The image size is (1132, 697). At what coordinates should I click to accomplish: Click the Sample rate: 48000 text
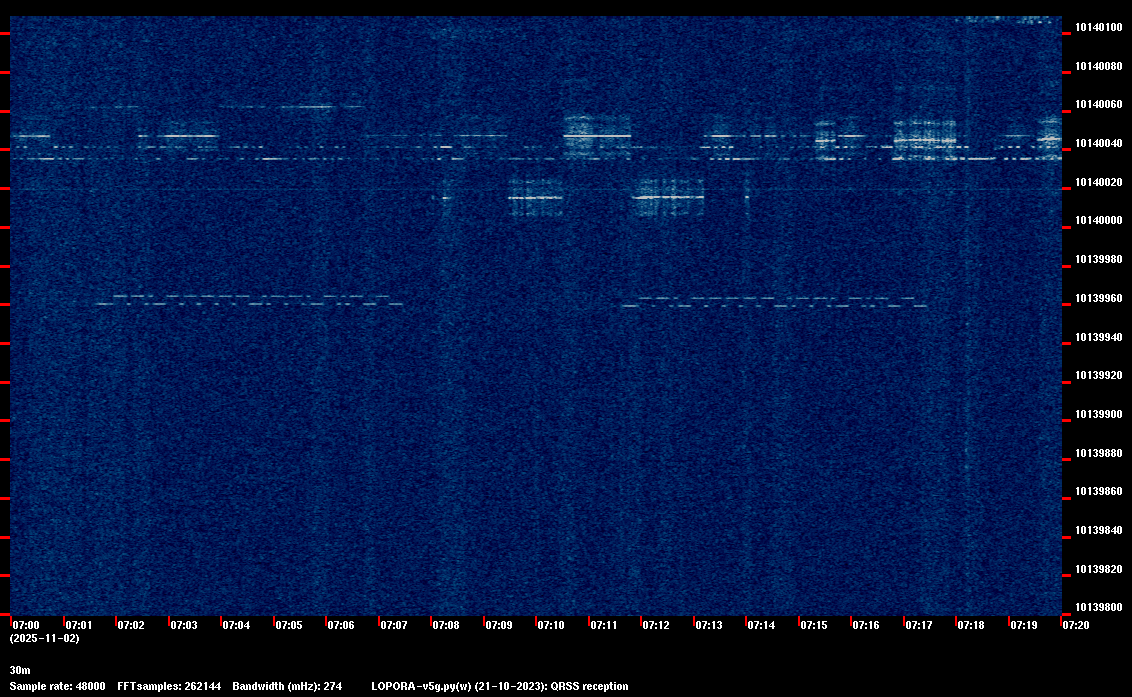pyautogui.click(x=57, y=686)
